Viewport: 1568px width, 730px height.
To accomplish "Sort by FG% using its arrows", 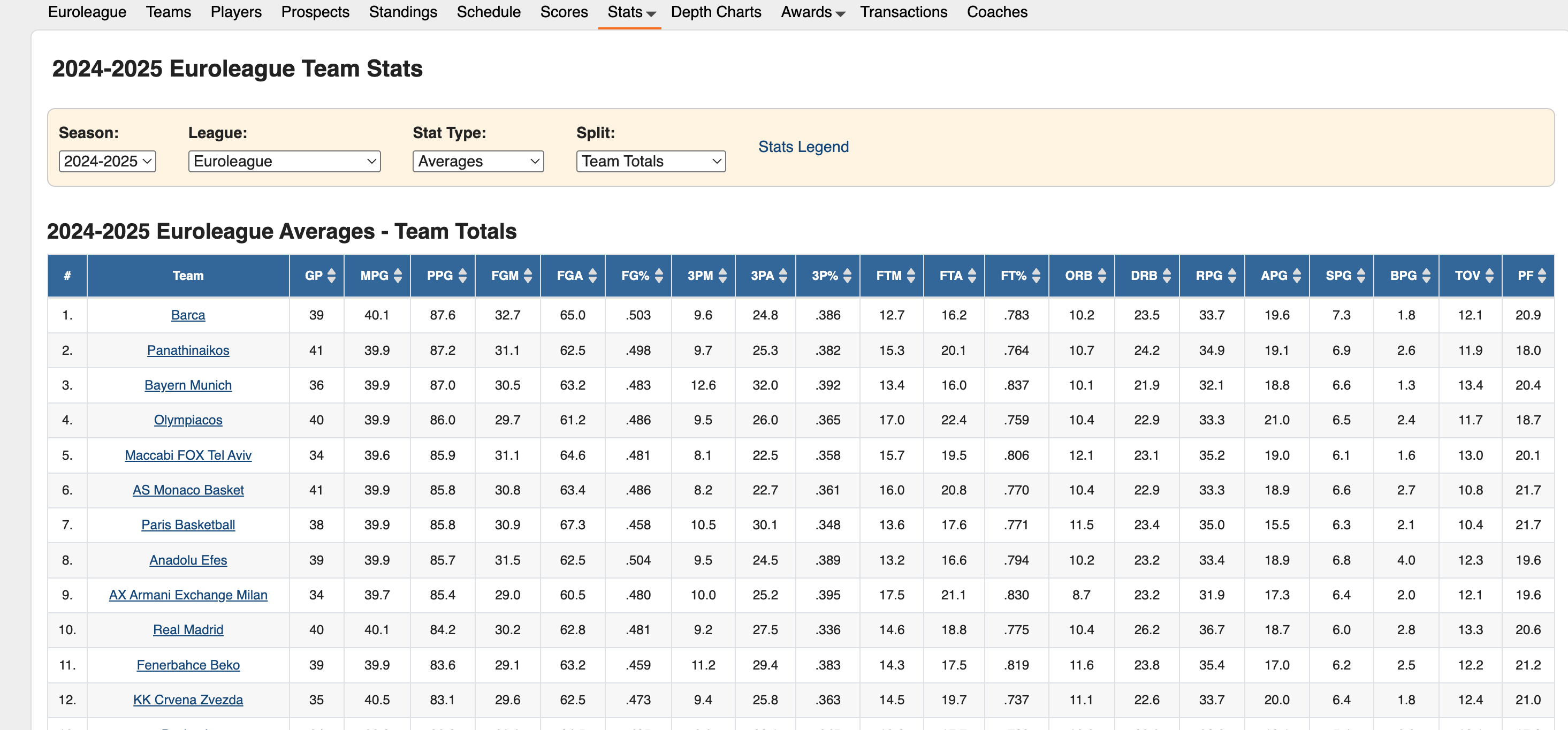I will coord(659,276).
